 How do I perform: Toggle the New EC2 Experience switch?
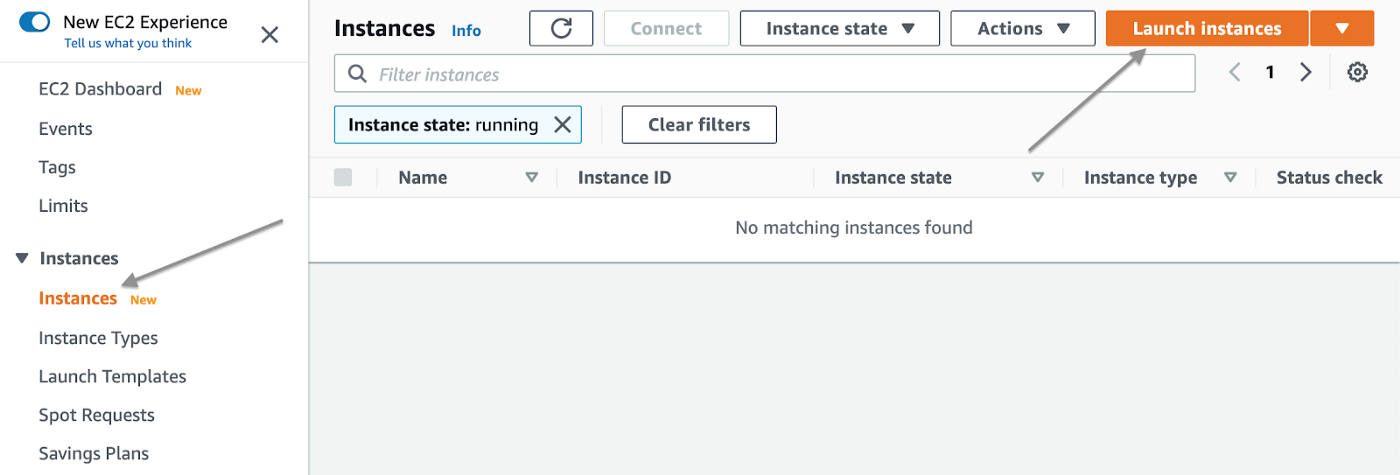(x=35, y=22)
